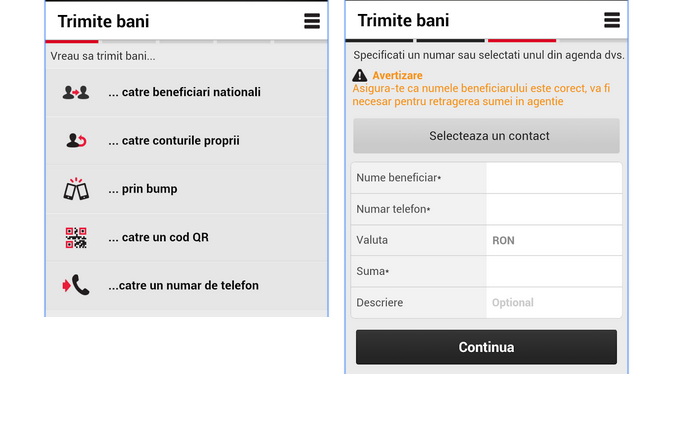Focus the Nume beneficiar input field
The width and height of the screenshot is (674, 425).
click(x=554, y=178)
